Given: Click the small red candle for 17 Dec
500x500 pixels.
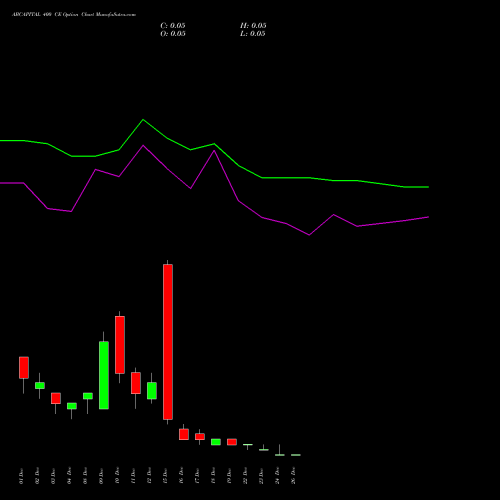Looking at the screenshot, I should (200, 437).
